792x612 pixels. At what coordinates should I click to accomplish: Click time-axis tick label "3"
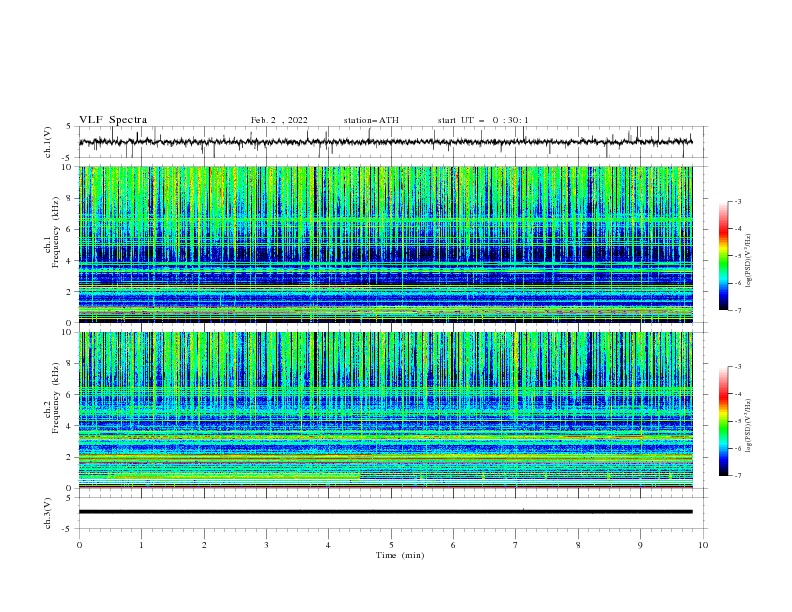(x=266, y=545)
